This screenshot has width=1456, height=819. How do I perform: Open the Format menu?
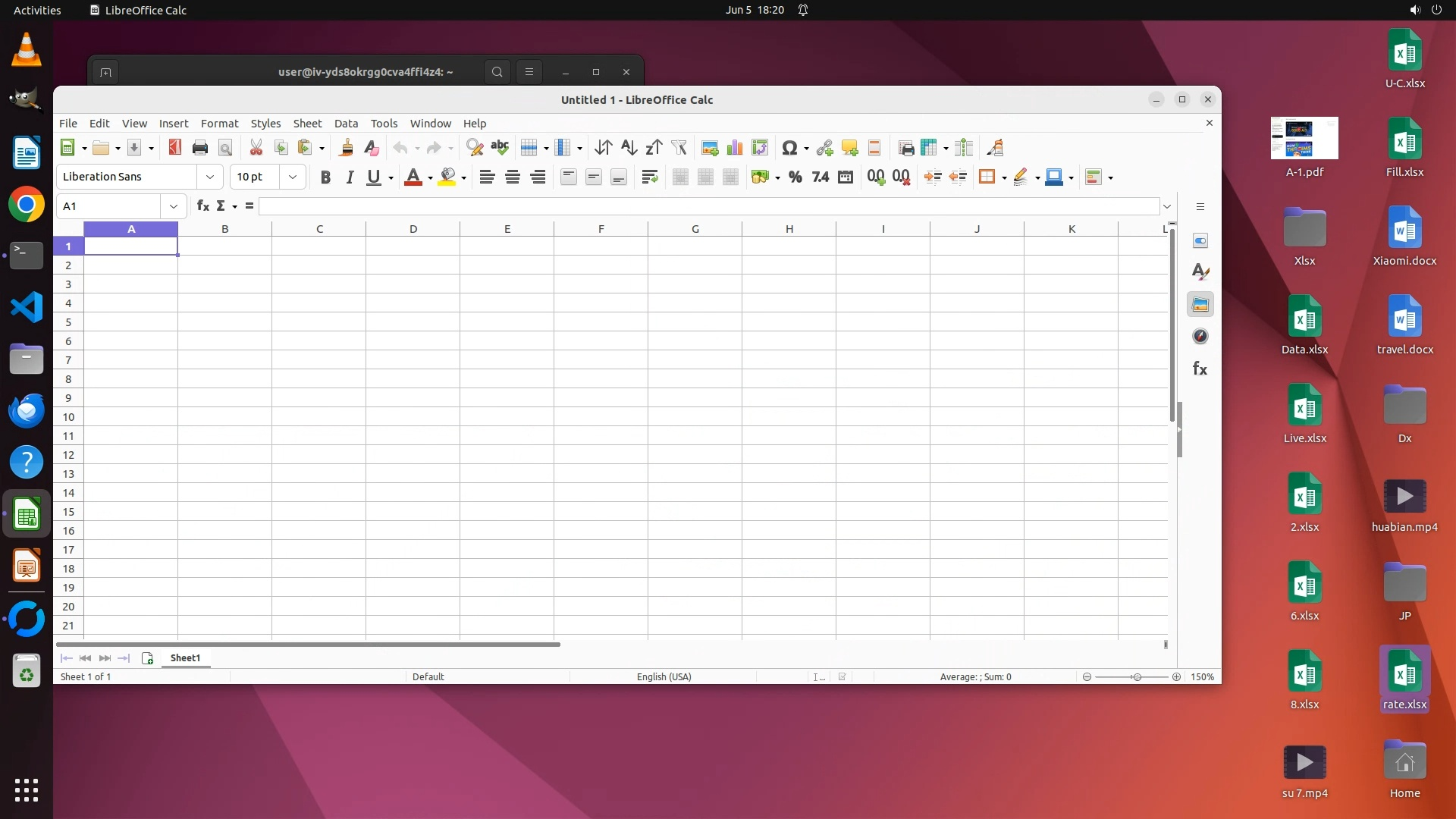[219, 124]
